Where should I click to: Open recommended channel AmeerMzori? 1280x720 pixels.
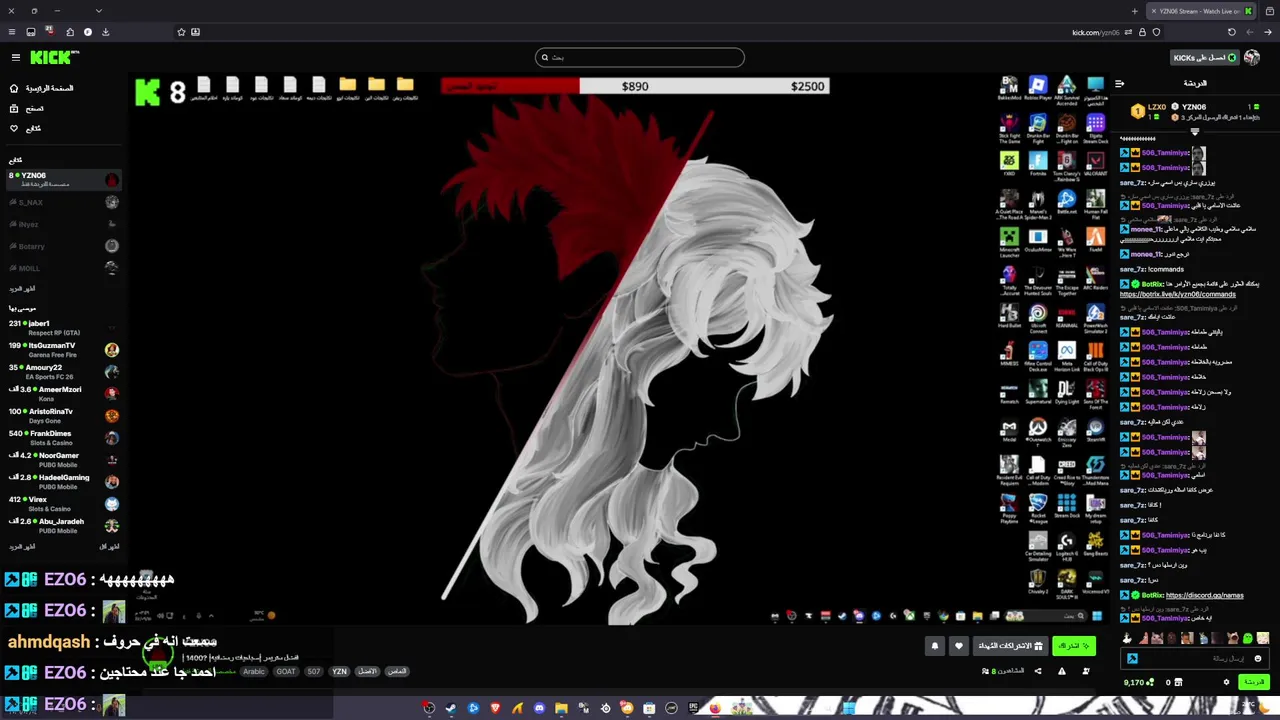(63, 393)
